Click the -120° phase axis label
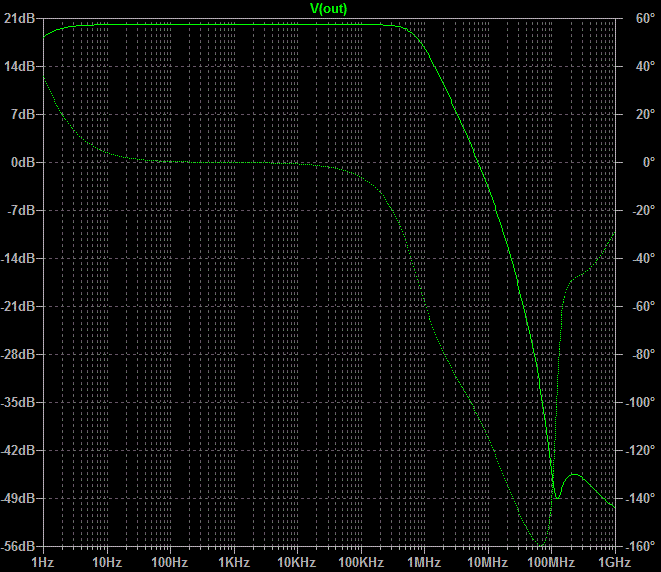The width and height of the screenshot is (661, 572). point(641,451)
